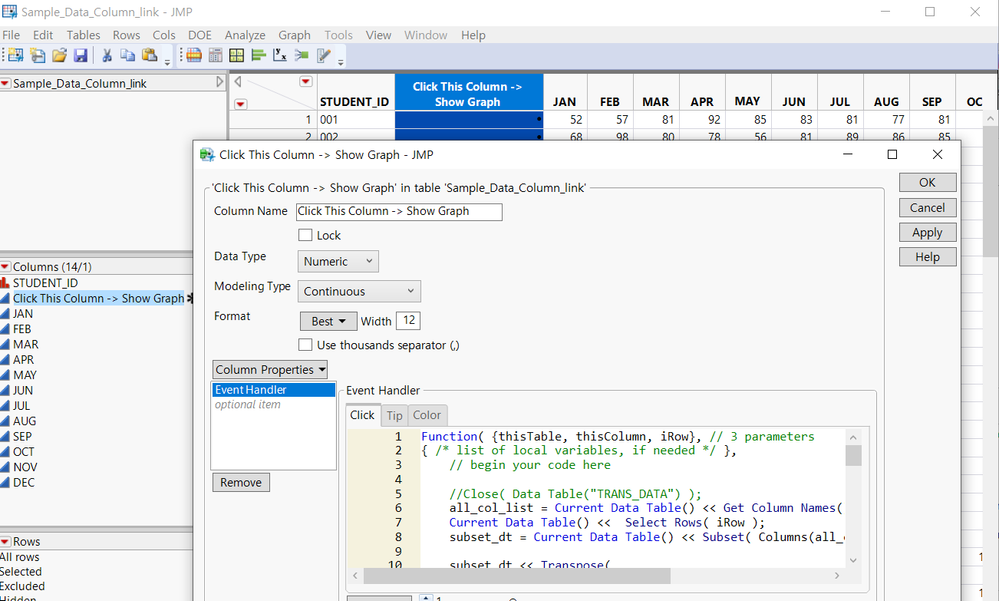Open the Analyze menu
Screen dimensions: 999x601
coord(245,35)
